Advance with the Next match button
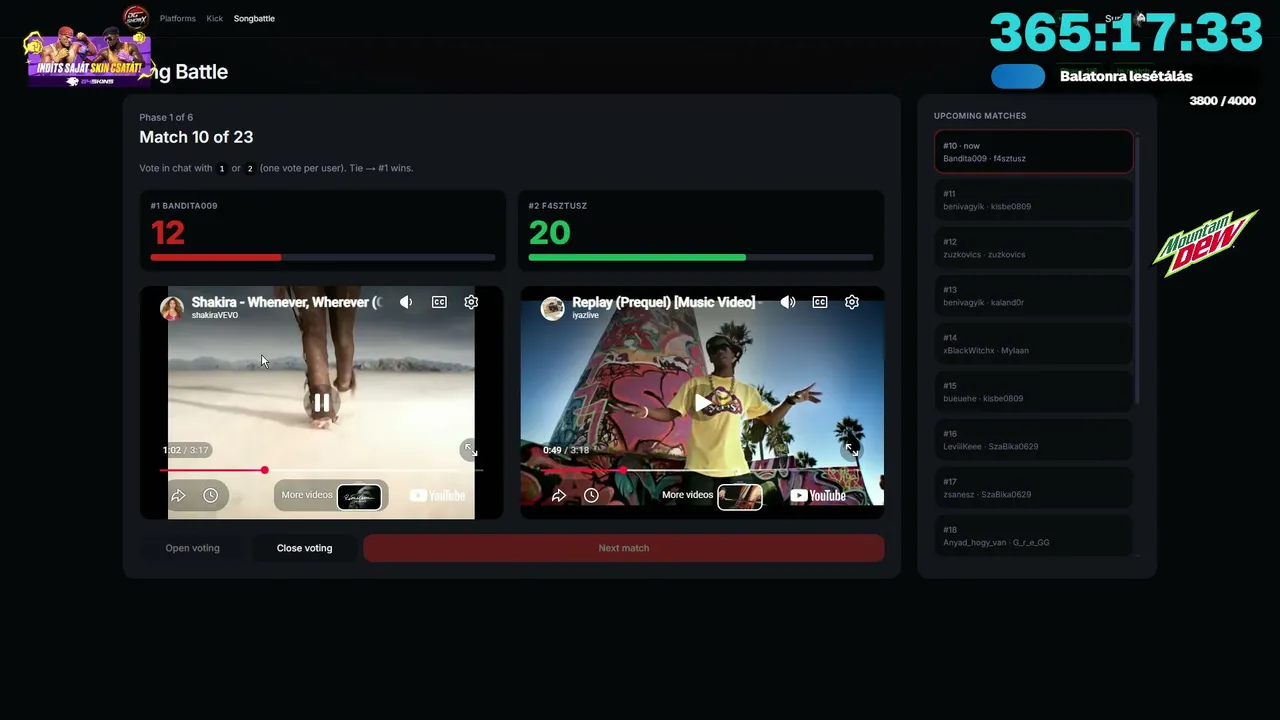This screenshot has height=720, width=1280. [624, 548]
